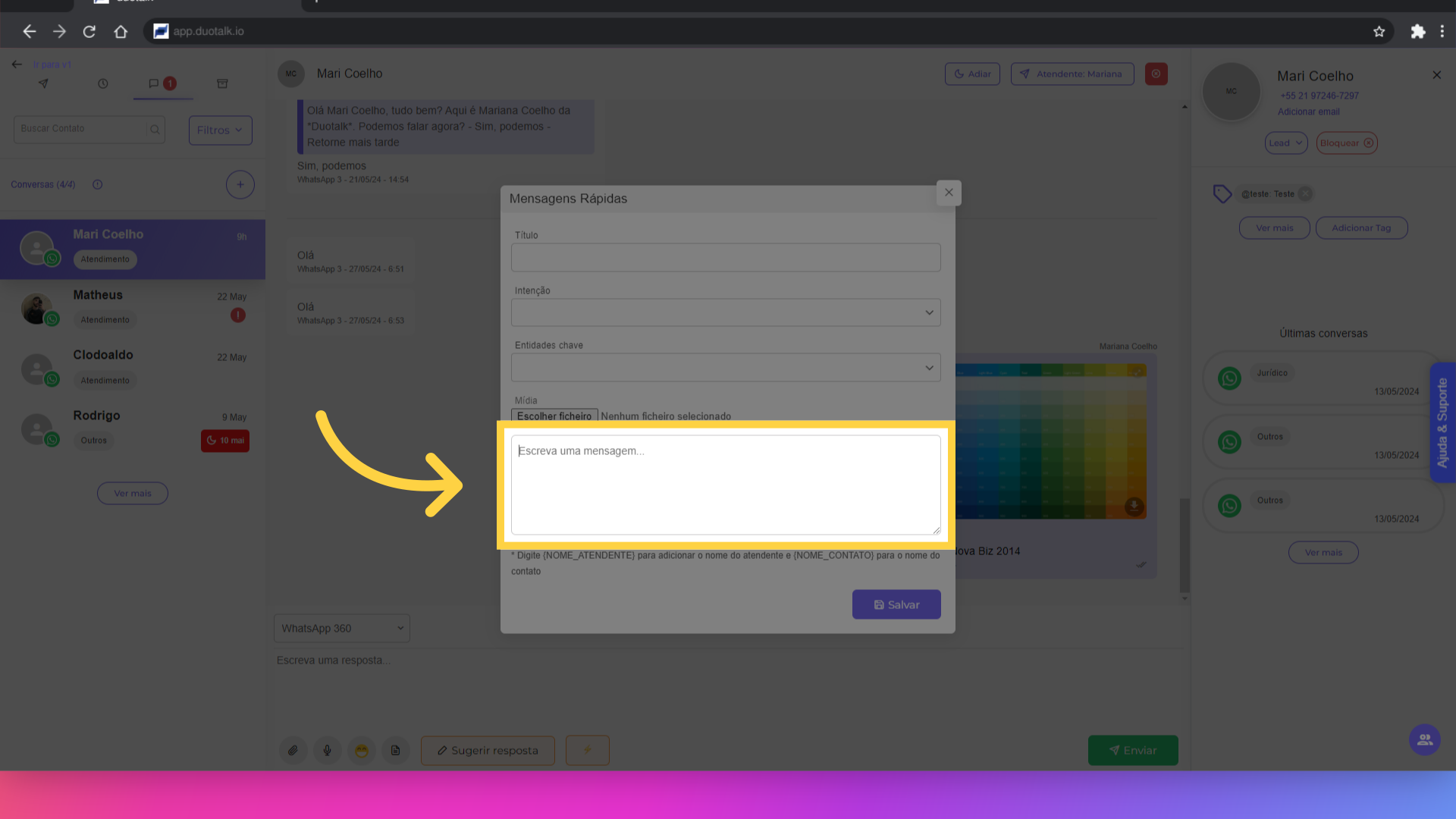Viewport: 1456px width, 819px height.
Task: Click the document template icon
Action: point(396,750)
